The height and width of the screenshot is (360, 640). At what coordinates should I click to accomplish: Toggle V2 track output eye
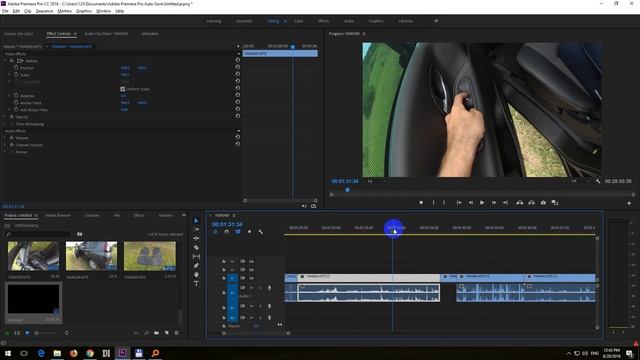click(251, 270)
